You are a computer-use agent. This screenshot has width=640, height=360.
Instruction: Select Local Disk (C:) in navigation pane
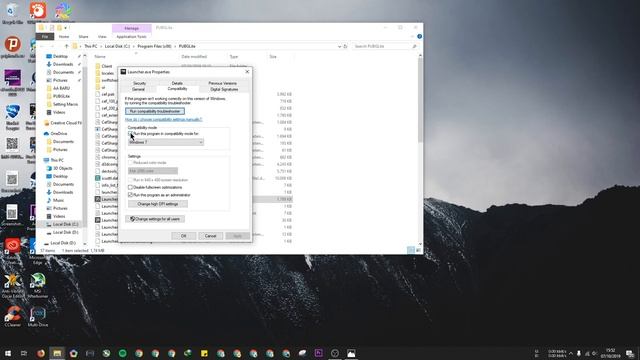tap(65, 224)
